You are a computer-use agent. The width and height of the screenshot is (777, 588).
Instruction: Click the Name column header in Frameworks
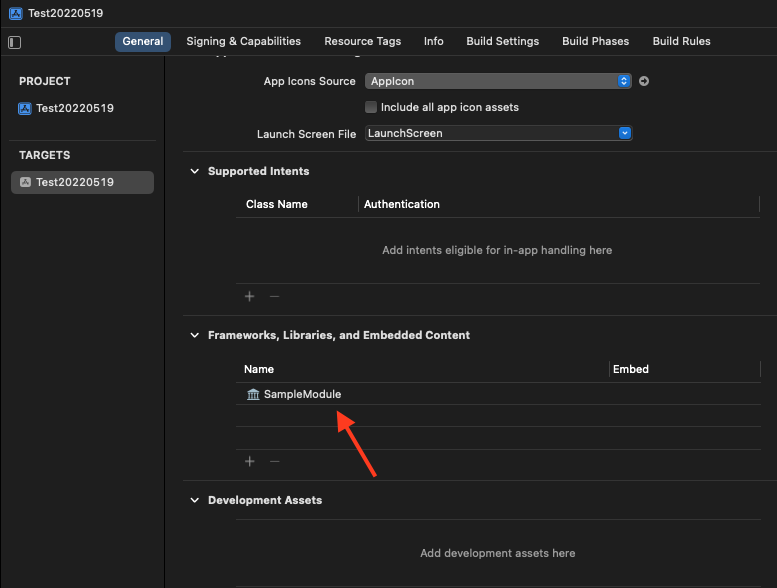(259, 370)
